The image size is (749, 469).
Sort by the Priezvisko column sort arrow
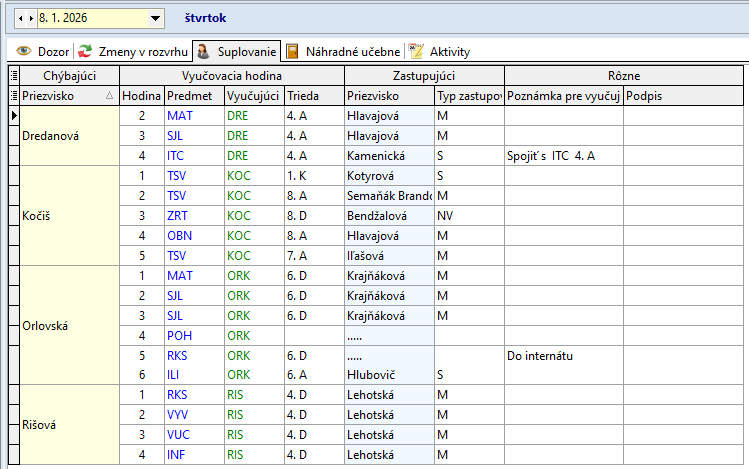[109, 95]
